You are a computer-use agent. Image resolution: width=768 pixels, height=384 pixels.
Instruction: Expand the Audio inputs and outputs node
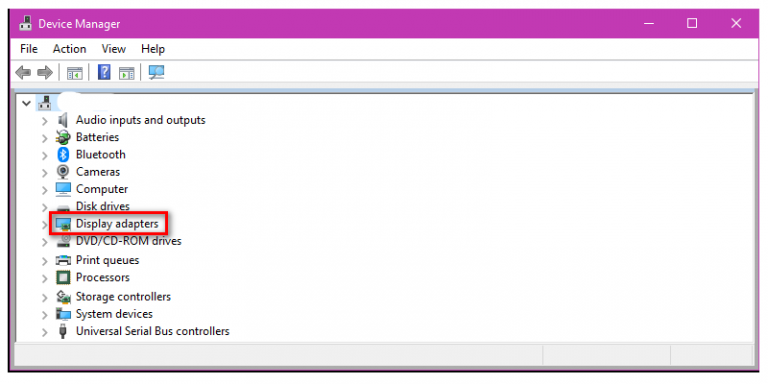(45, 121)
